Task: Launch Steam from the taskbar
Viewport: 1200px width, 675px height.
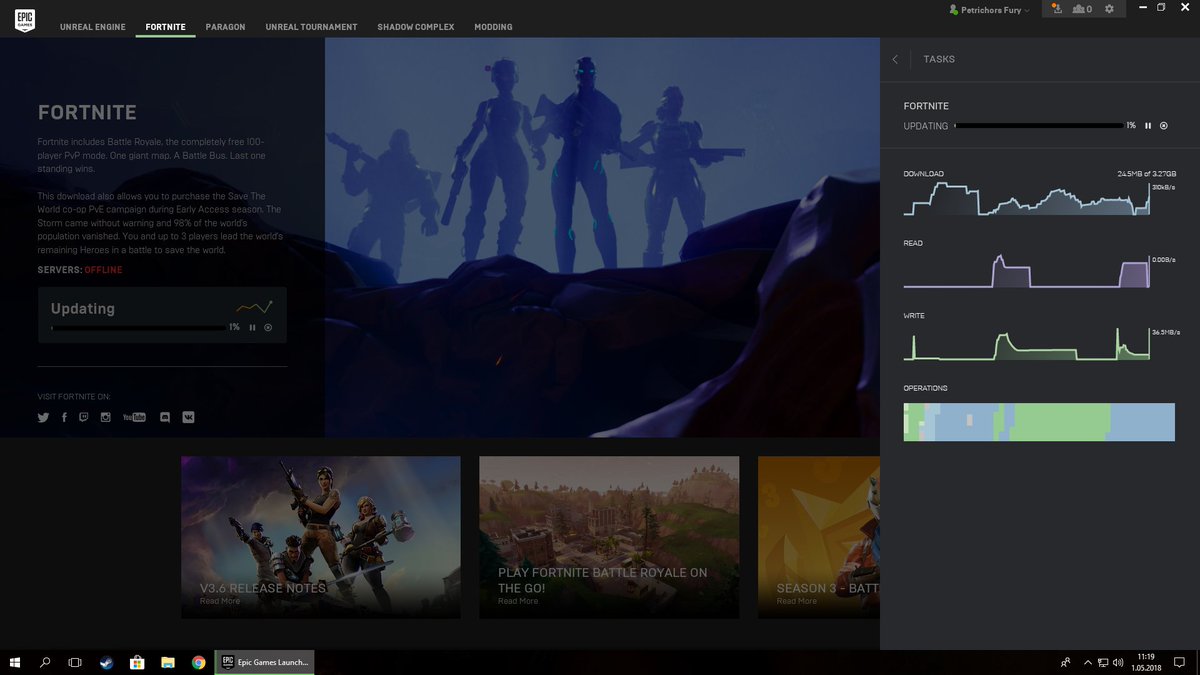Action: point(106,662)
